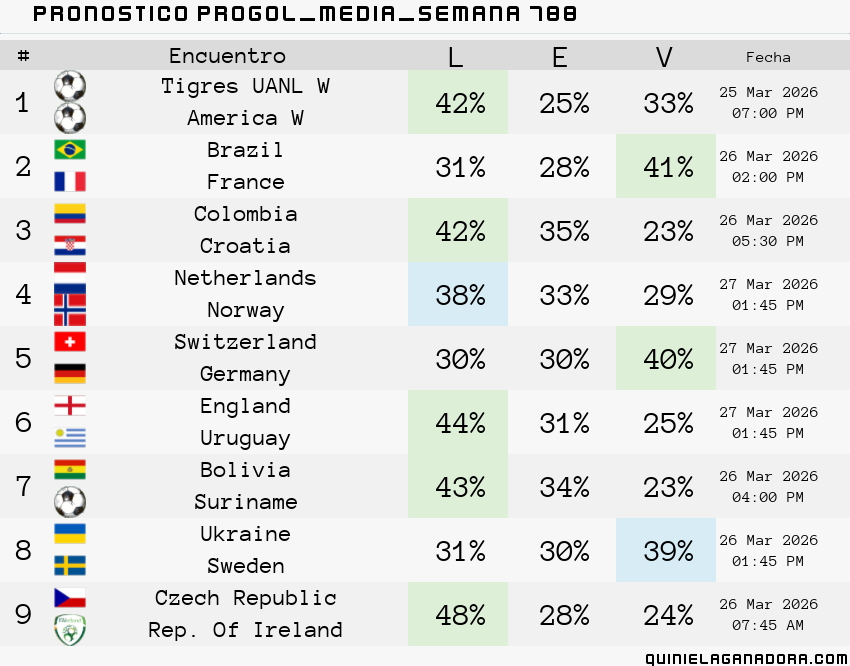This screenshot has width=850, height=666.
Task: Click the 30% draw cell for Ukraine vs Sweden
Action: [x=564, y=551]
